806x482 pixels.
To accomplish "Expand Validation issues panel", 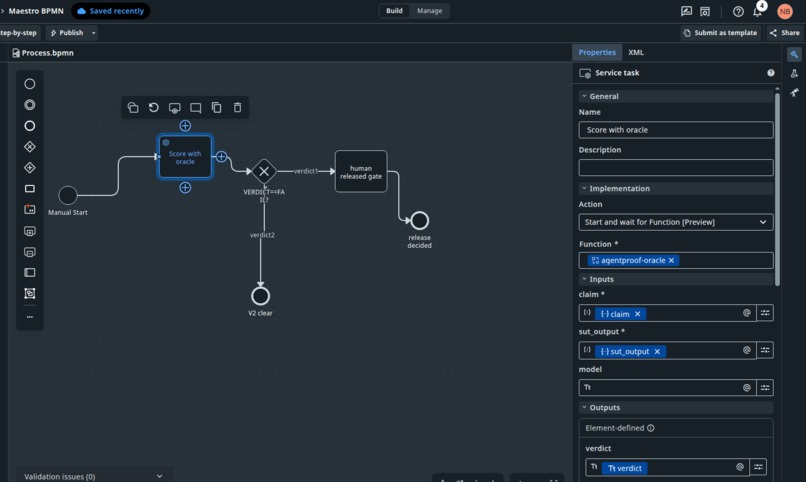I will tap(159, 476).
